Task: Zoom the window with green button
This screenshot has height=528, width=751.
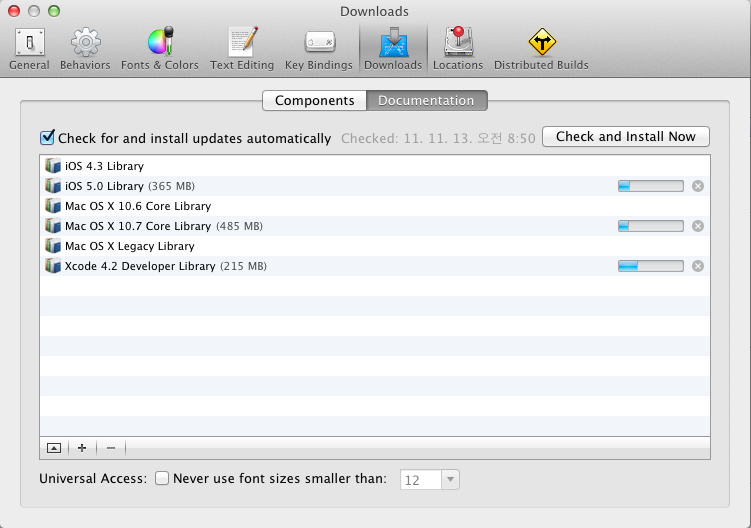Action: (54, 11)
